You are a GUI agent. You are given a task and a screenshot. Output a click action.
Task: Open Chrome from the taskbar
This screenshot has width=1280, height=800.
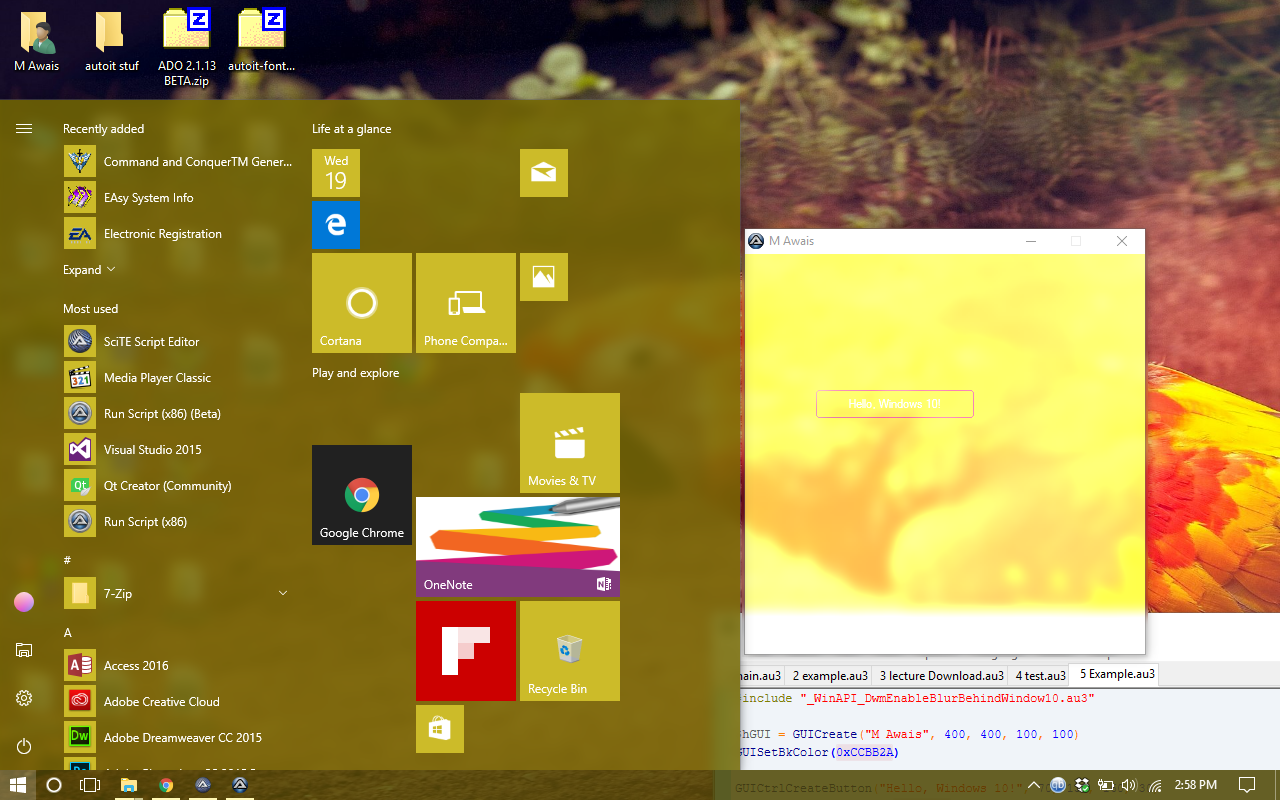point(166,785)
